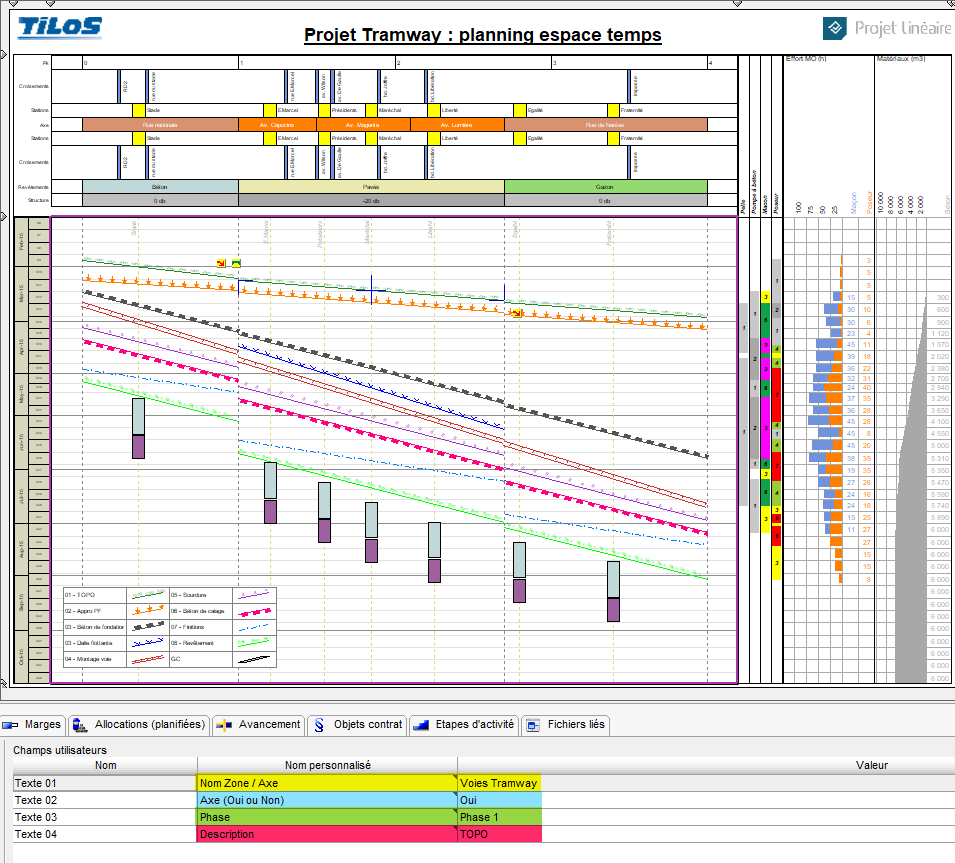Select the Rue de Nantes axis segment
This screenshot has height=863, width=955.
606,125
